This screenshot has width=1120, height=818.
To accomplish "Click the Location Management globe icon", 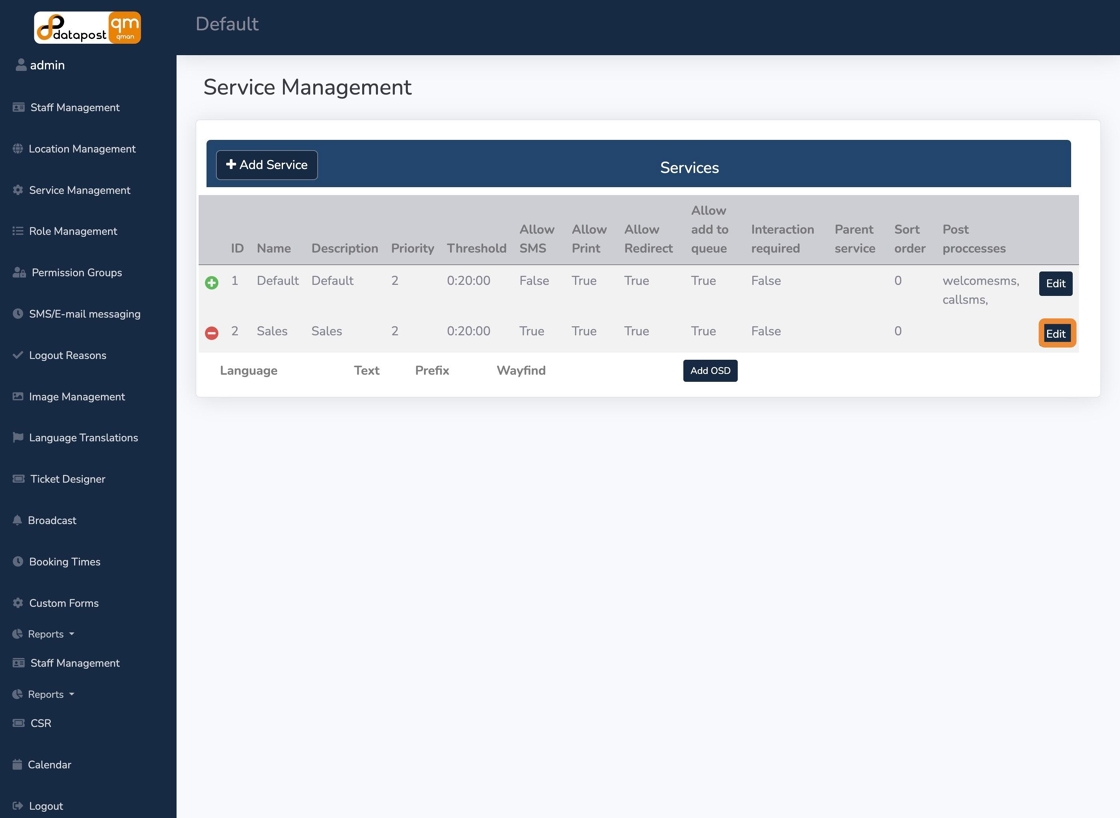I will [x=18, y=149].
